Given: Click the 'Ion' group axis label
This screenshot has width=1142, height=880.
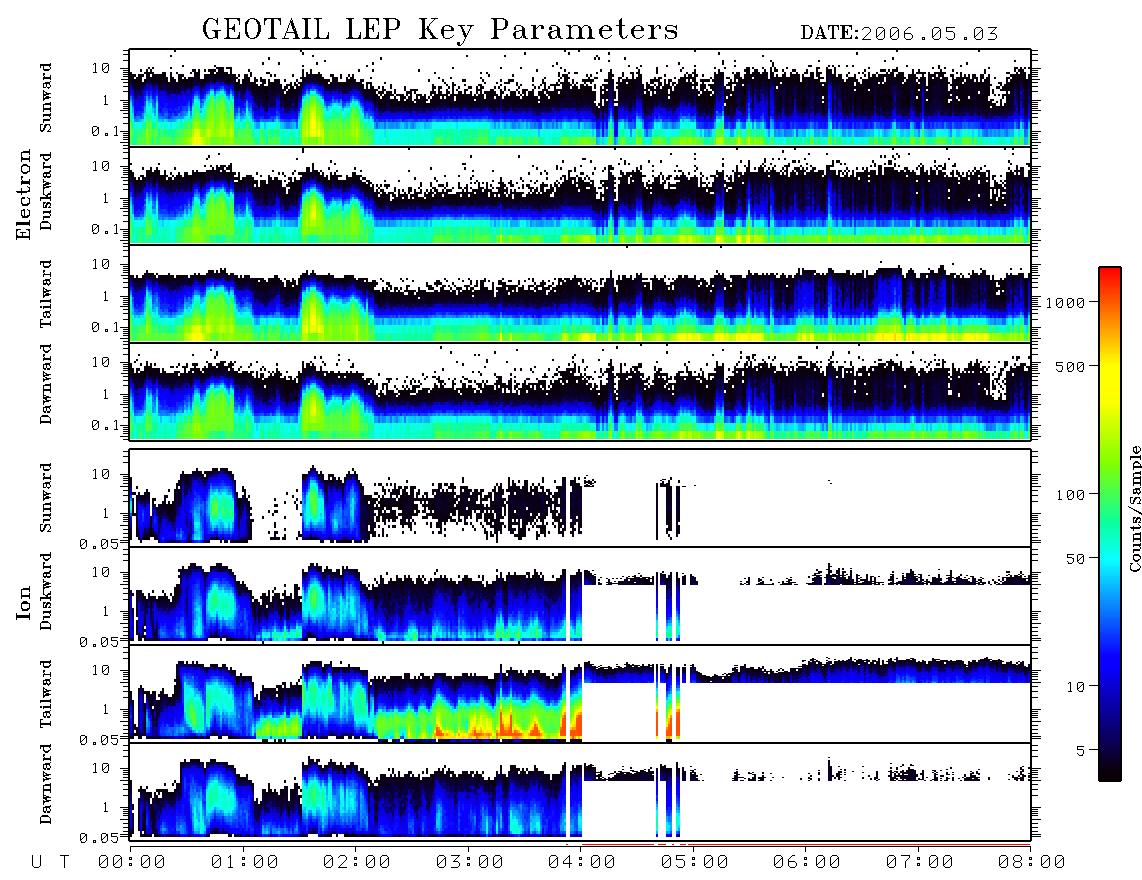Looking at the screenshot, I should pyautogui.click(x=24, y=603).
